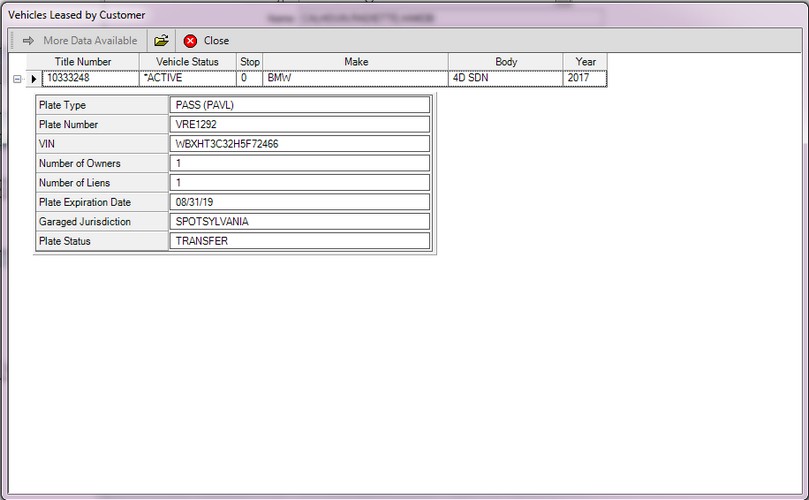809x500 pixels.
Task: Click the Plate Expiration Date label
Action: click(x=85, y=202)
